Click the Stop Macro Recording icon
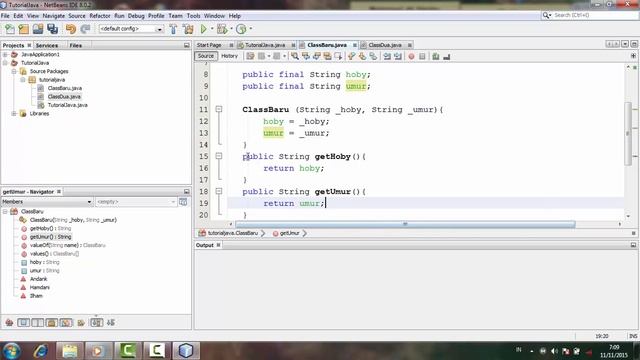 click(422, 56)
